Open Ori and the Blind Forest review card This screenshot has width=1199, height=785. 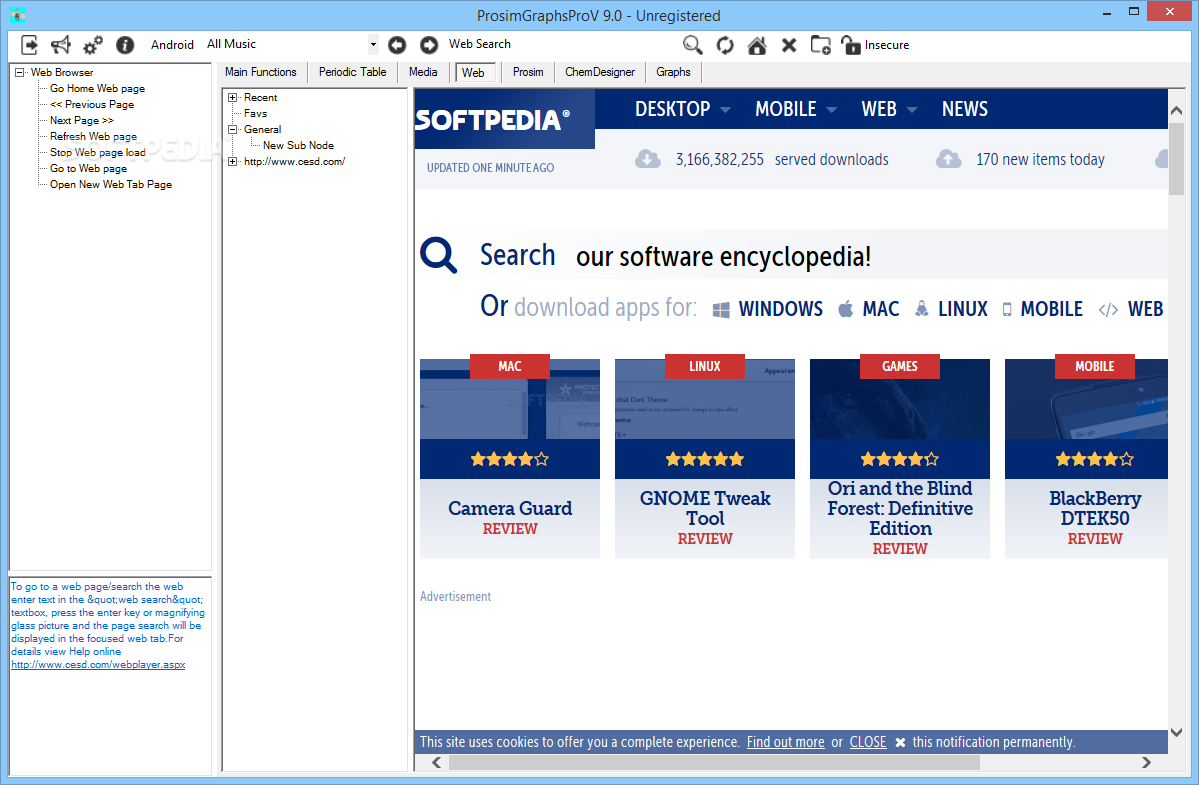[900, 459]
